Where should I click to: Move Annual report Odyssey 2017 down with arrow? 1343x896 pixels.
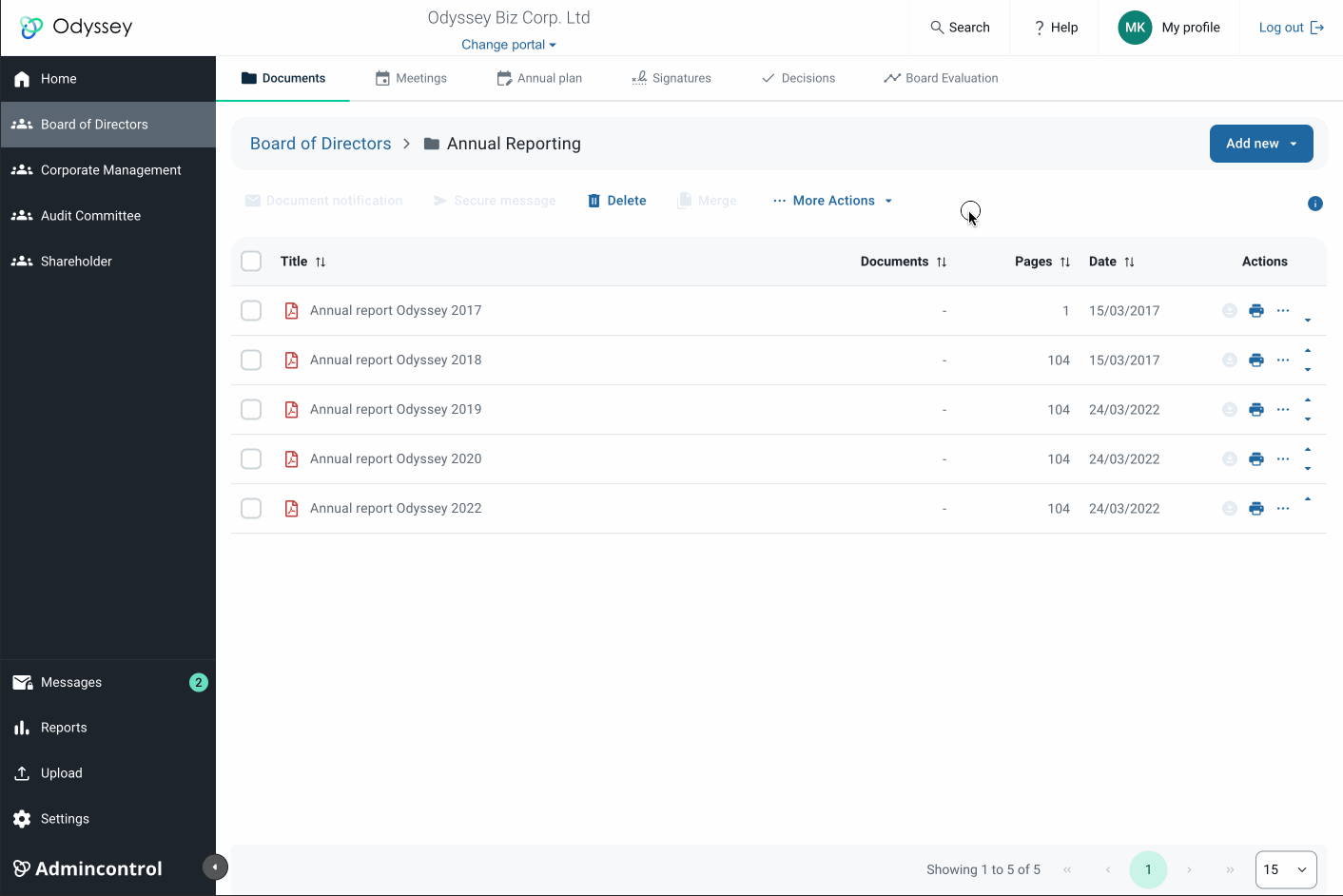(1308, 321)
